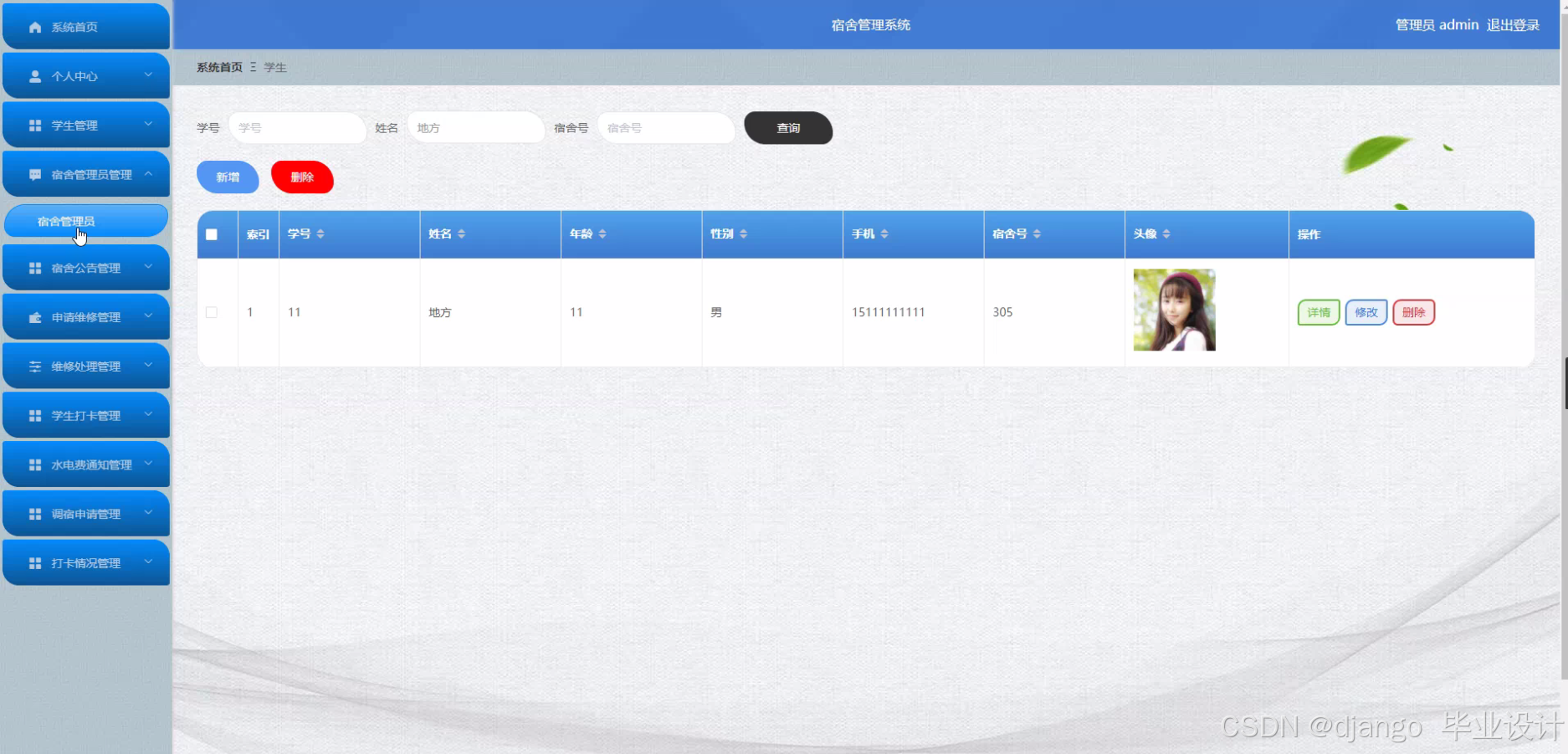
Task: Click the 退出登录 logout link
Action: [1513, 24]
